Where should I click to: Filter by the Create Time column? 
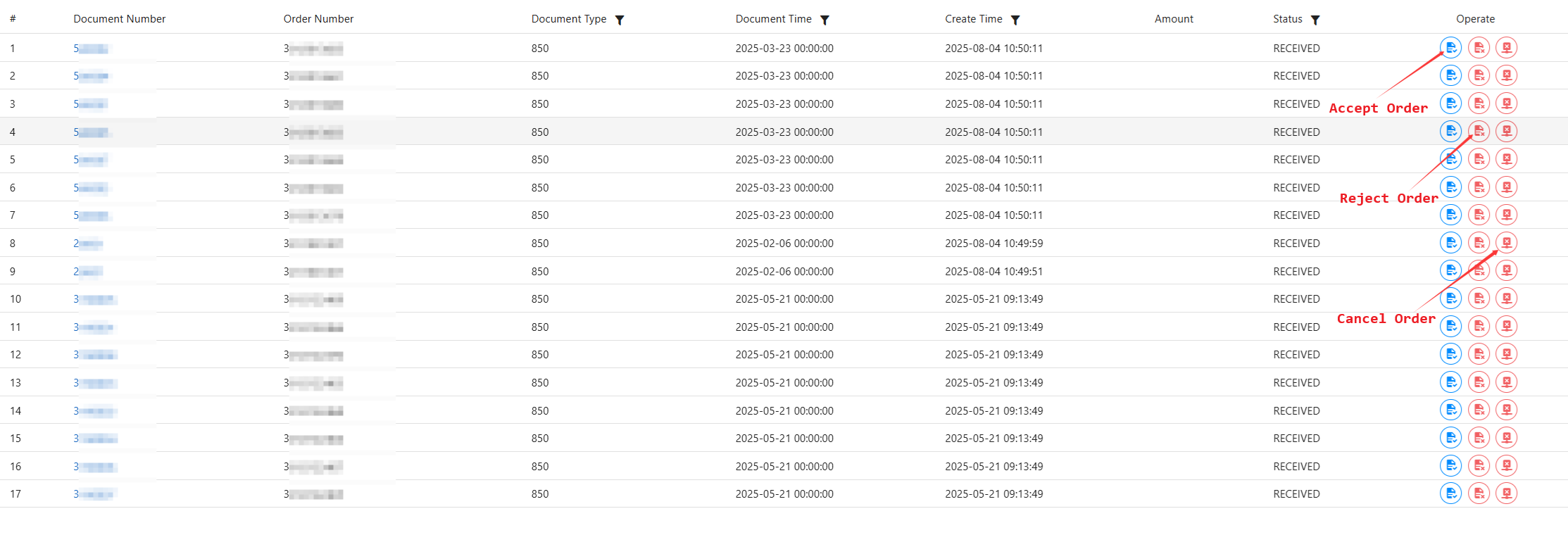(1015, 20)
